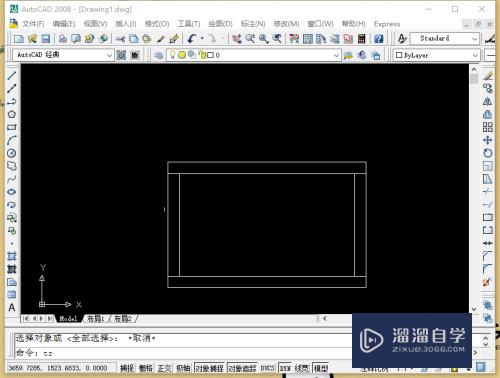The height and width of the screenshot is (378, 500).
Task: Select the Polygon draw tool
Action: click(x=12, y=114)
